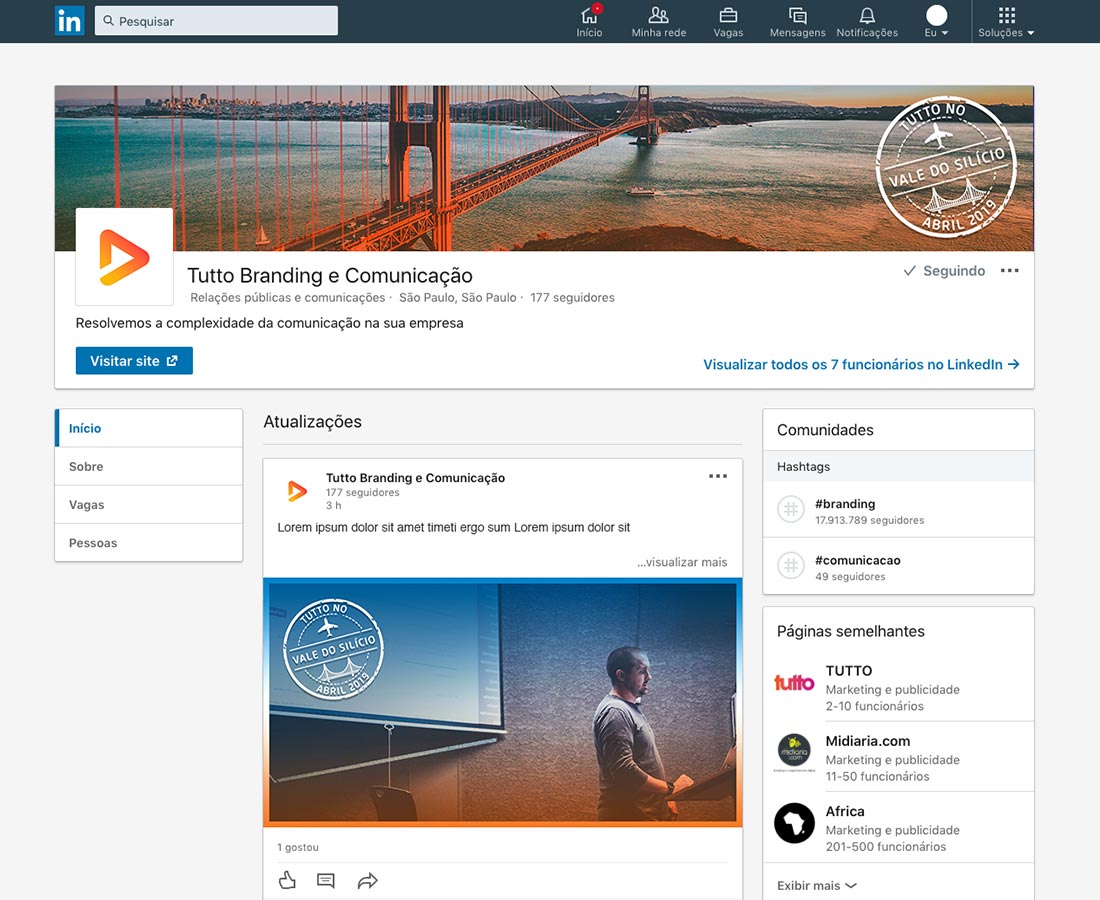Click 'São Paulo, São Paulo' location text
Image resolution: width=1100 pixels, height=900 pixels.
pyautogui.click(x=457, y=297)
